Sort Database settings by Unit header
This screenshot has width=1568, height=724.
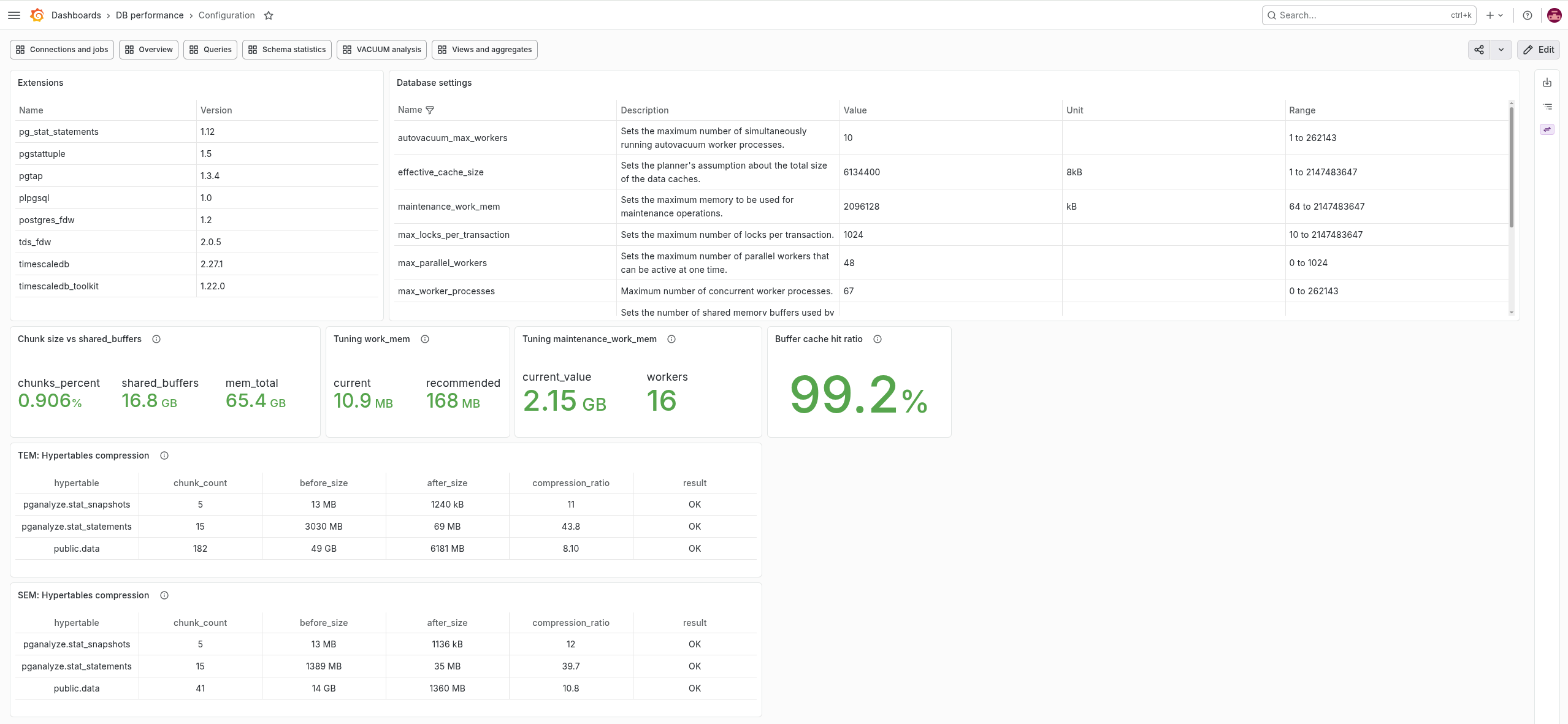pos(1075,110)
